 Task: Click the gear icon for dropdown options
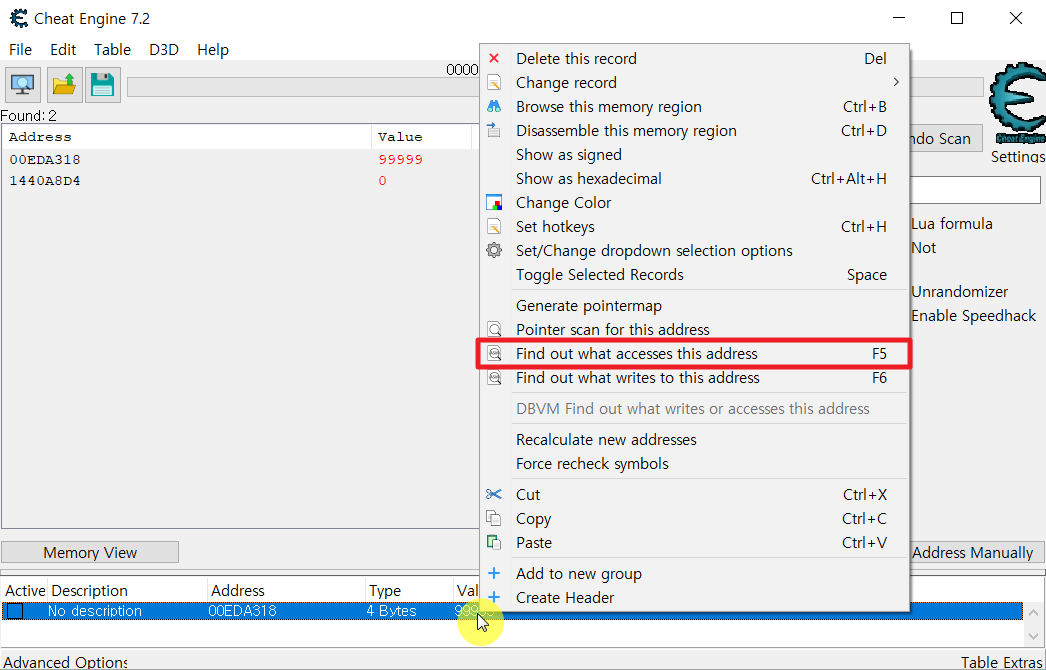tap(494, 251)
